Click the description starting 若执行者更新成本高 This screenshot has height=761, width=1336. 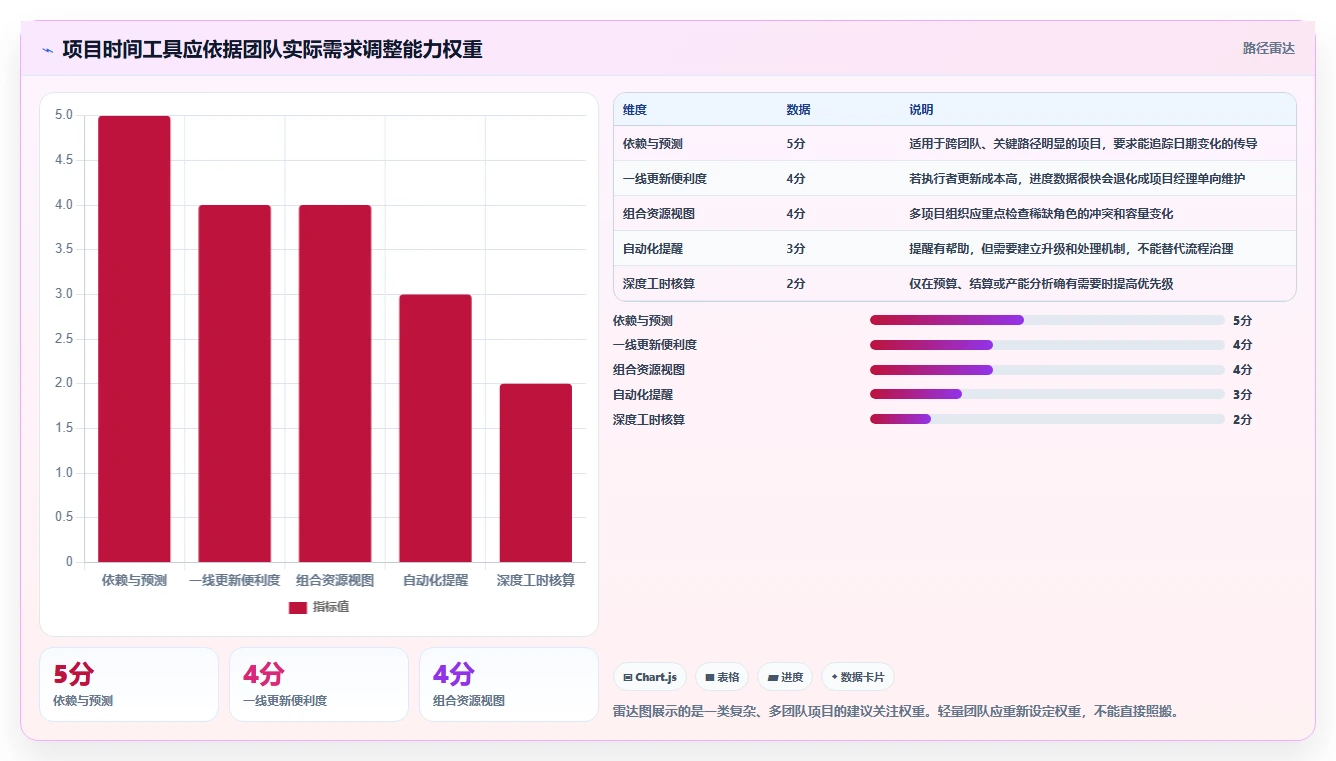1077,179
